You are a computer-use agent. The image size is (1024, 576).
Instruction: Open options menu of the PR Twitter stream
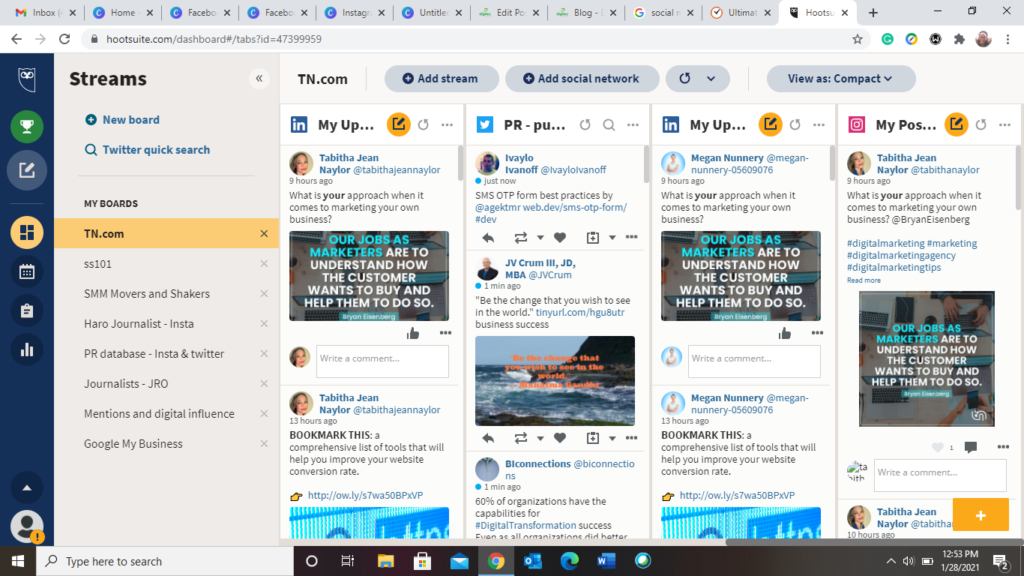[633, 125]
